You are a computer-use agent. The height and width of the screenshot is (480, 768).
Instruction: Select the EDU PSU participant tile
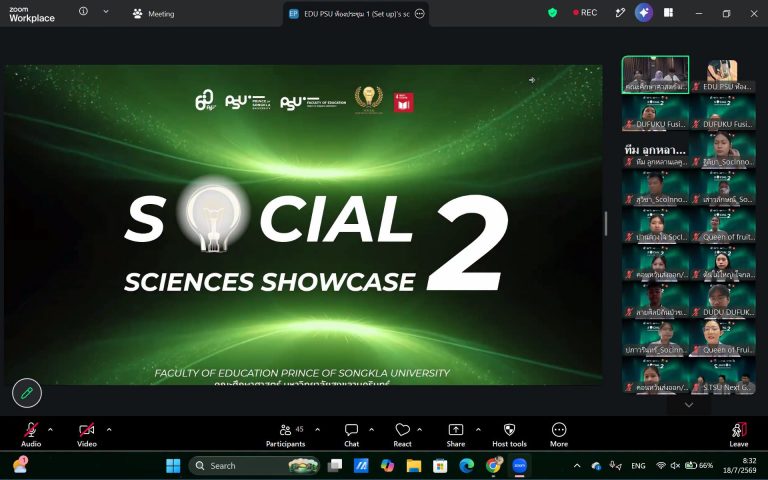pos(723,74)
